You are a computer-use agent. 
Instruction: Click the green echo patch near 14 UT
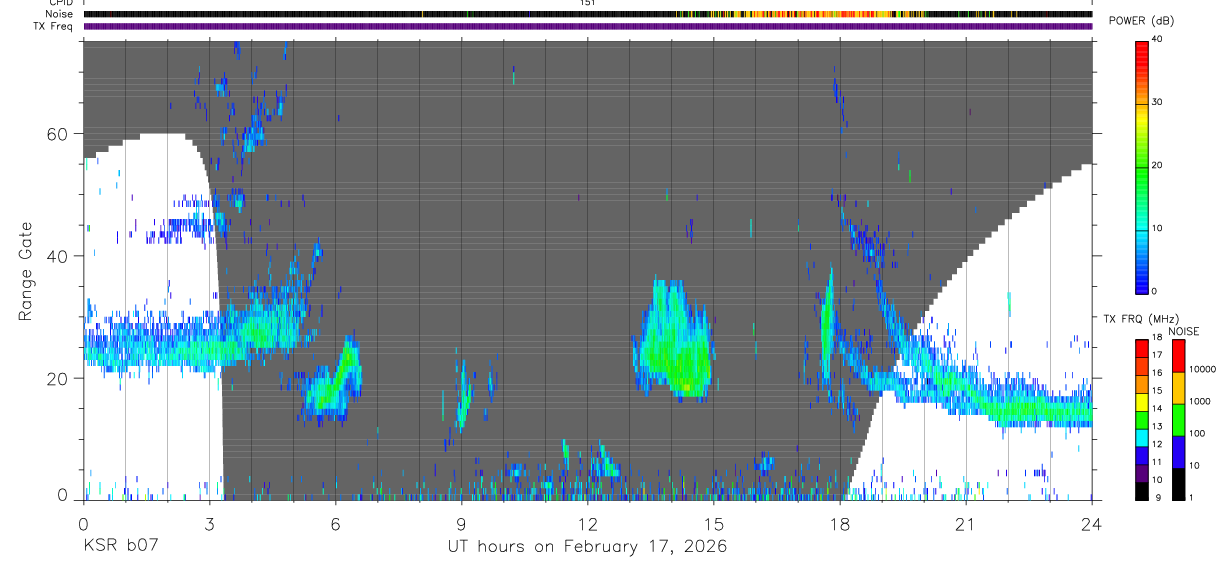675,340
